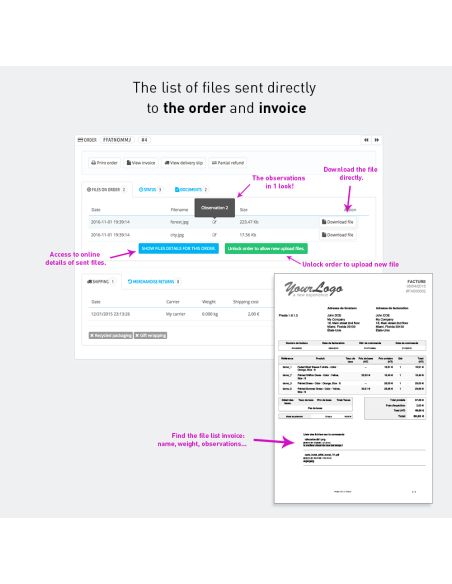Open View invoice
The height and width of the screenshot is (584, 452).
pos(141,163)
